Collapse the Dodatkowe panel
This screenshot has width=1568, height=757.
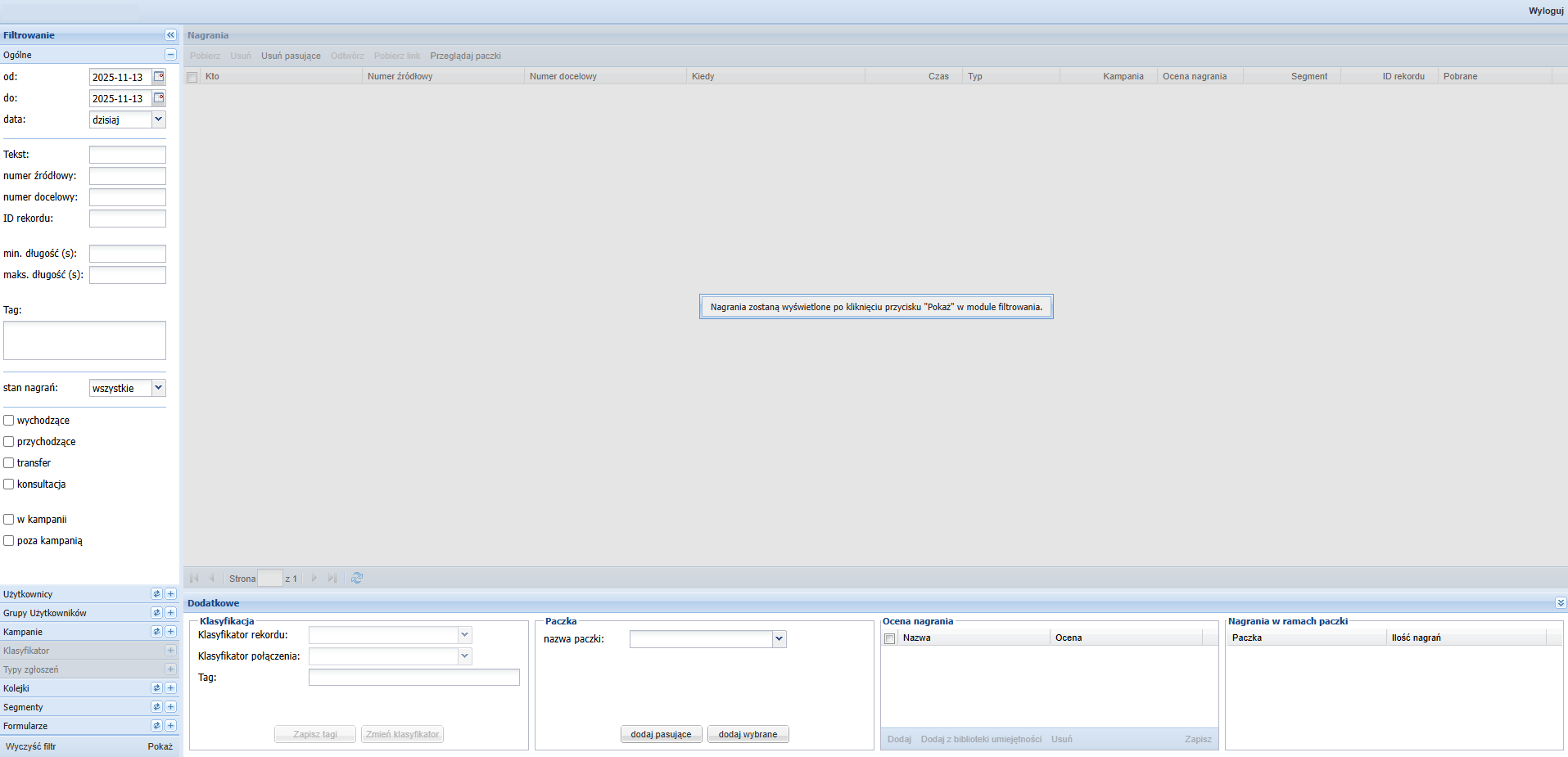[x=1561, y=603]
